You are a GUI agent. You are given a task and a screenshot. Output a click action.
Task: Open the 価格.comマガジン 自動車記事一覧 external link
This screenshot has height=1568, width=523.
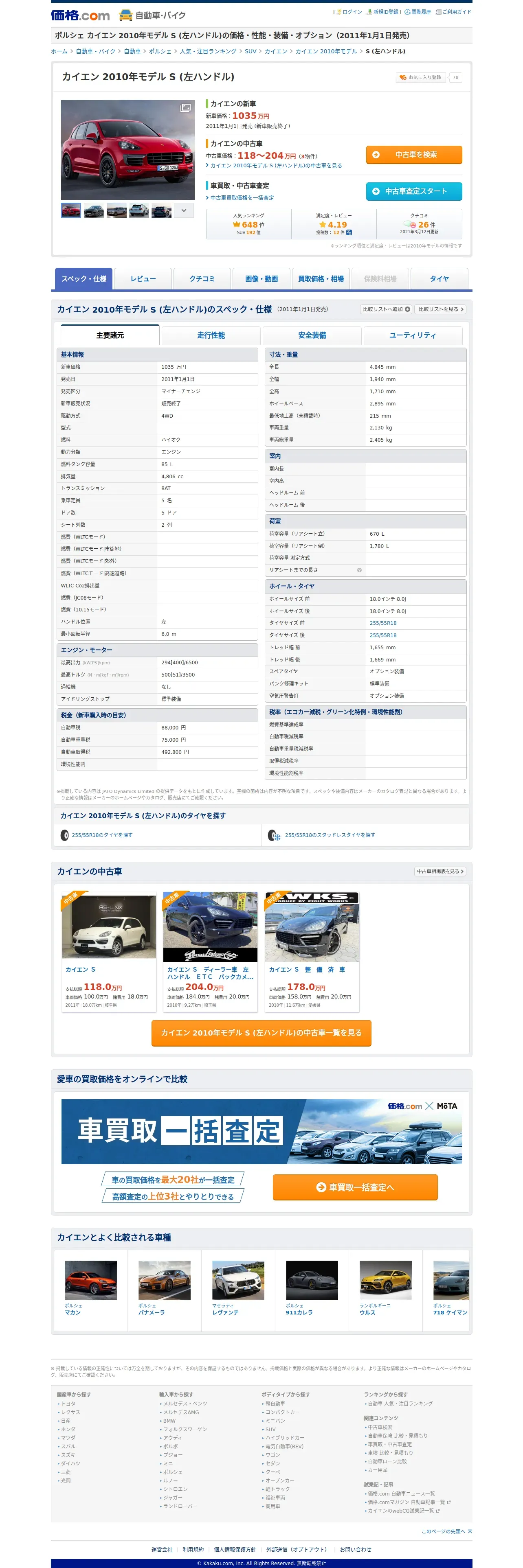409,1502
